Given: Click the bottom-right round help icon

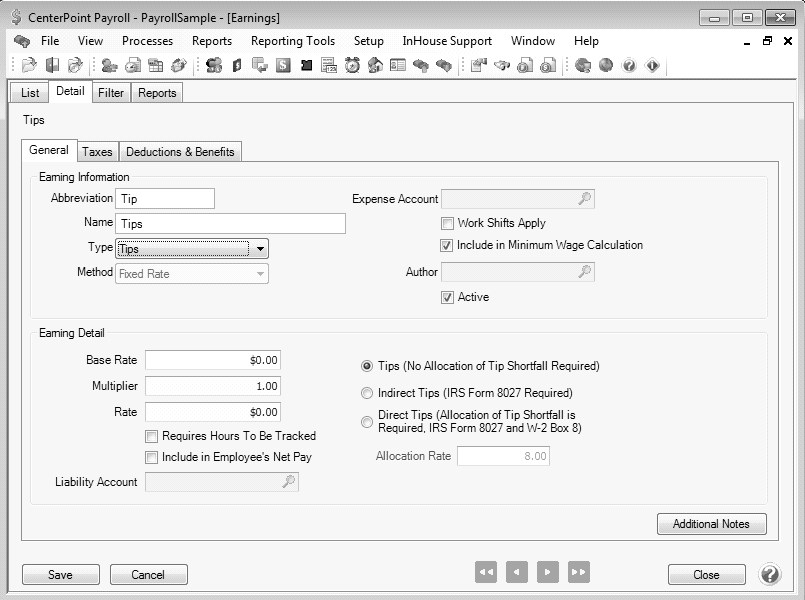Looking at the screenshot, I should pos(770,574).
